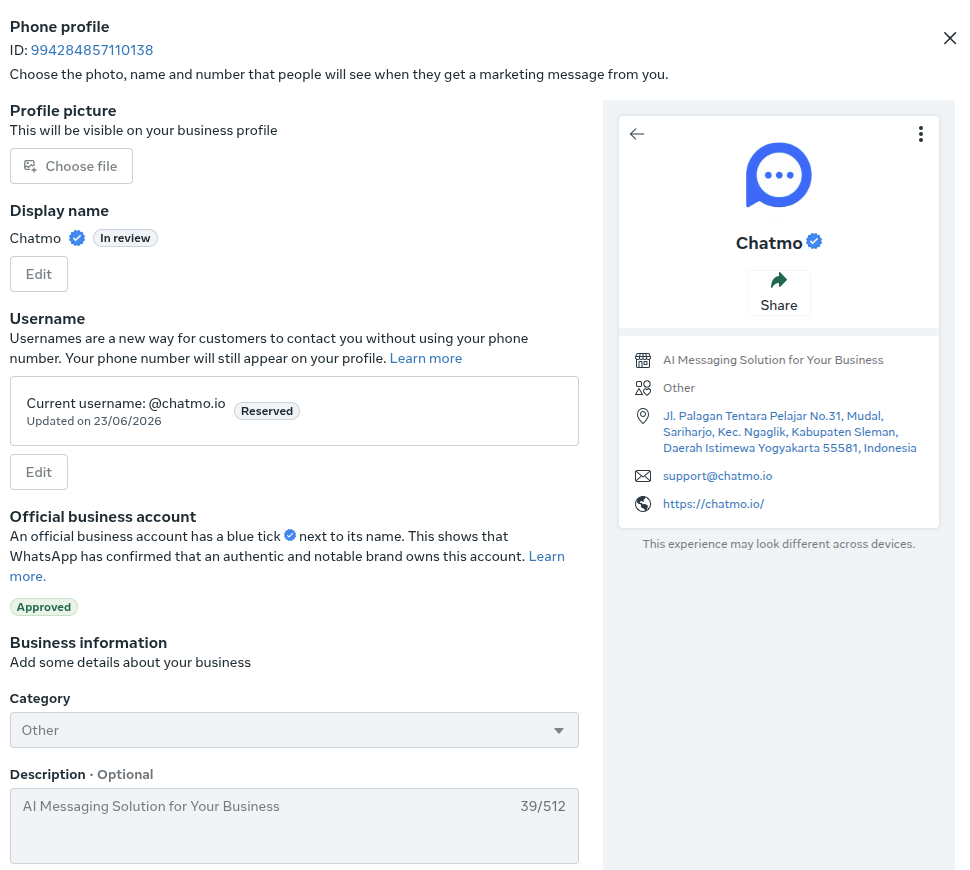Click the Approved status badge
970x870 pixels.
(44, 607)
